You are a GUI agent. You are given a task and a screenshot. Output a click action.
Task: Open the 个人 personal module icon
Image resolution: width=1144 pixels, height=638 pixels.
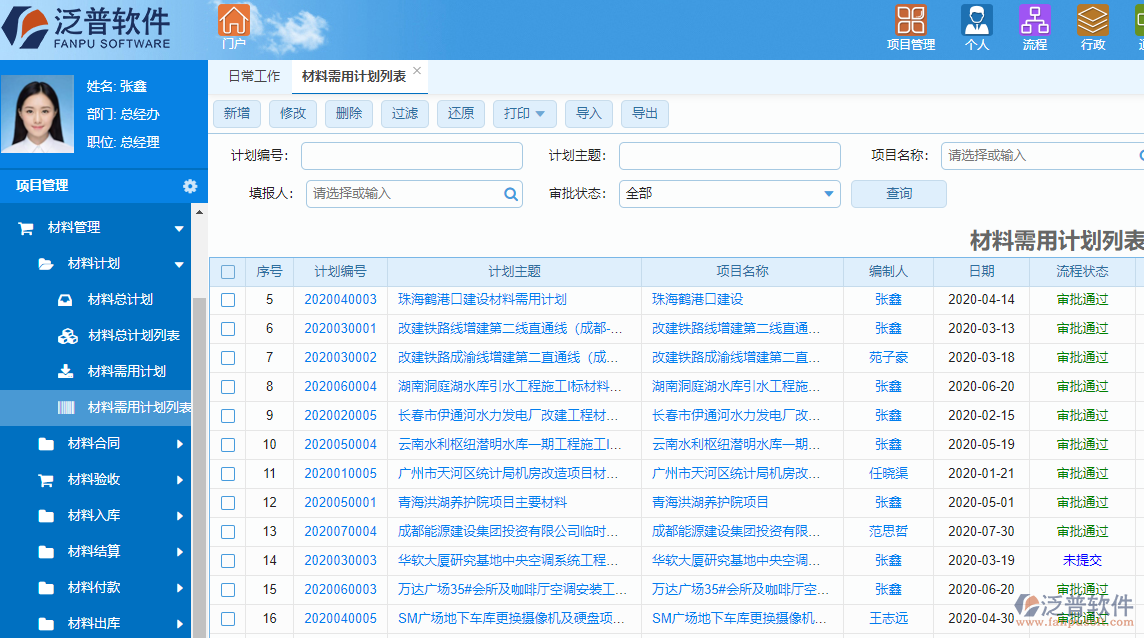coord(977,22)
